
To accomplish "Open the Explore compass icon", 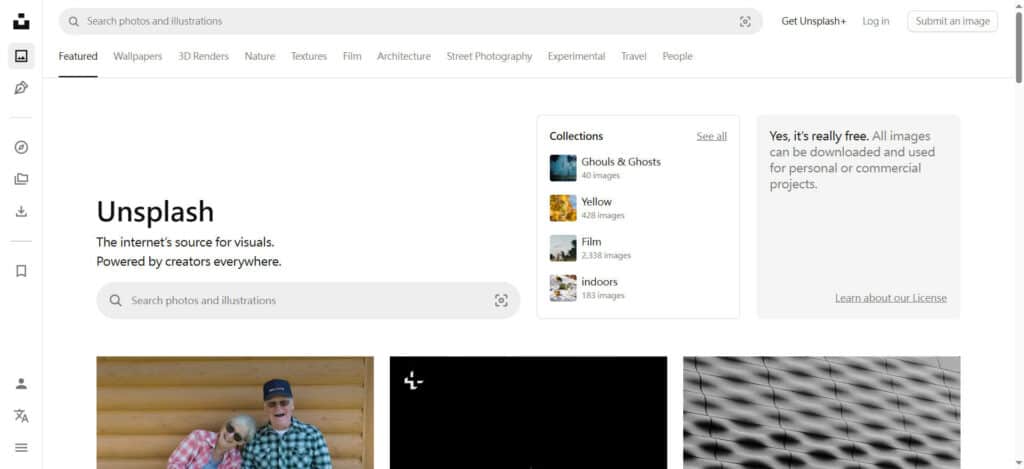I will (21, 147).
